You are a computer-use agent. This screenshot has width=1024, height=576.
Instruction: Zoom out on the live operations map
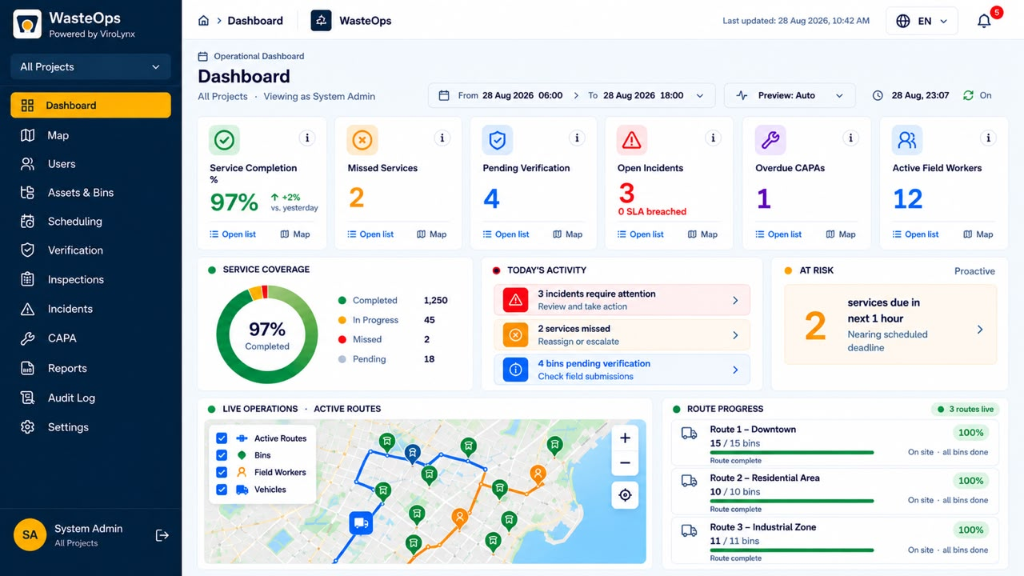click(625, 463)
